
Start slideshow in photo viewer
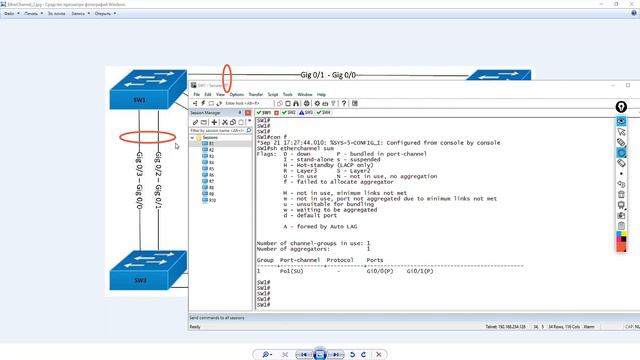(320, 354)
